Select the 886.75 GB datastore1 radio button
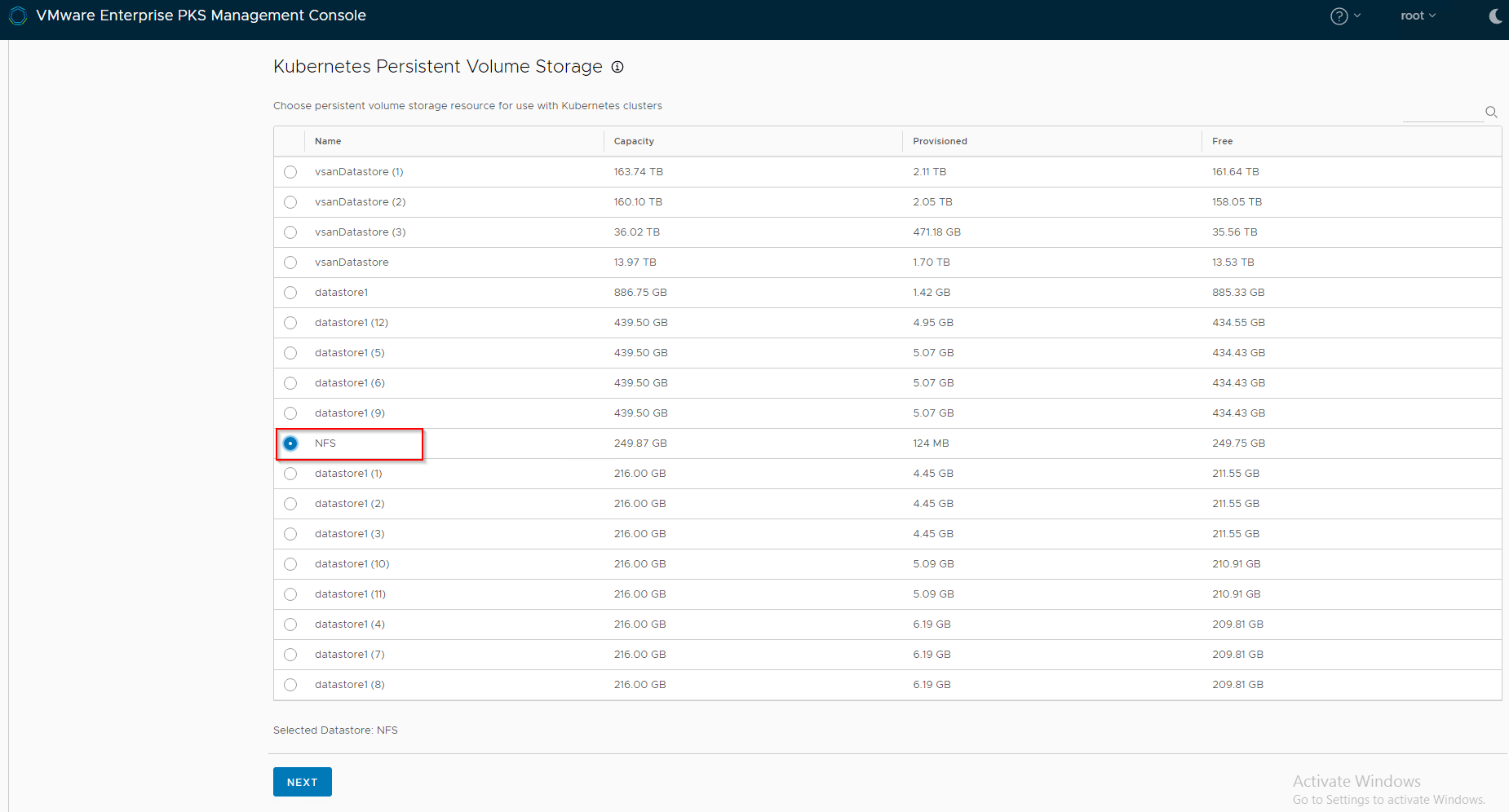This screenshot has width=1509, height=812. tap(290, 293)
